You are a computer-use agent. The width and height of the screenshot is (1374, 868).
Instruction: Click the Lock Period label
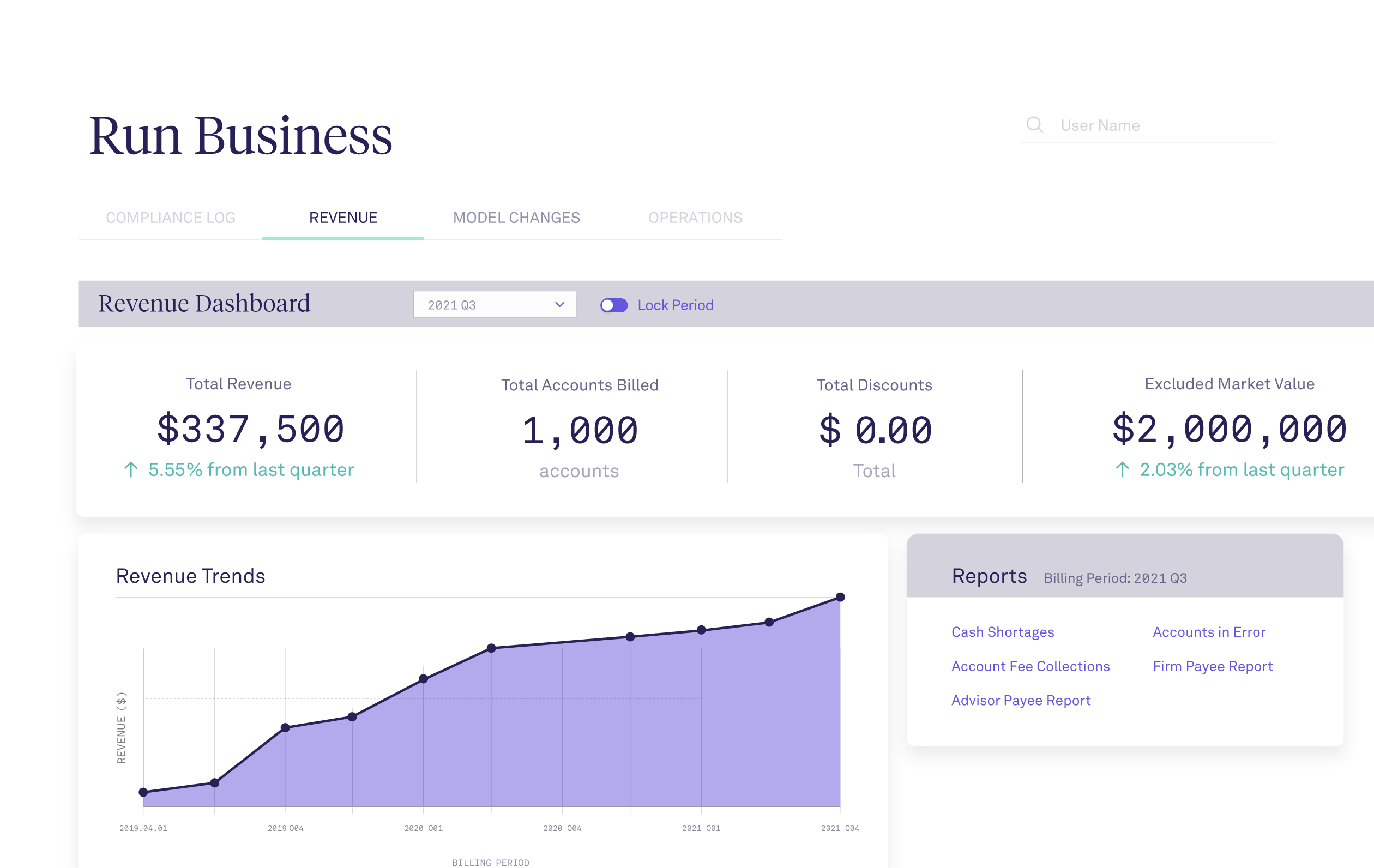(x=675, y=305)
